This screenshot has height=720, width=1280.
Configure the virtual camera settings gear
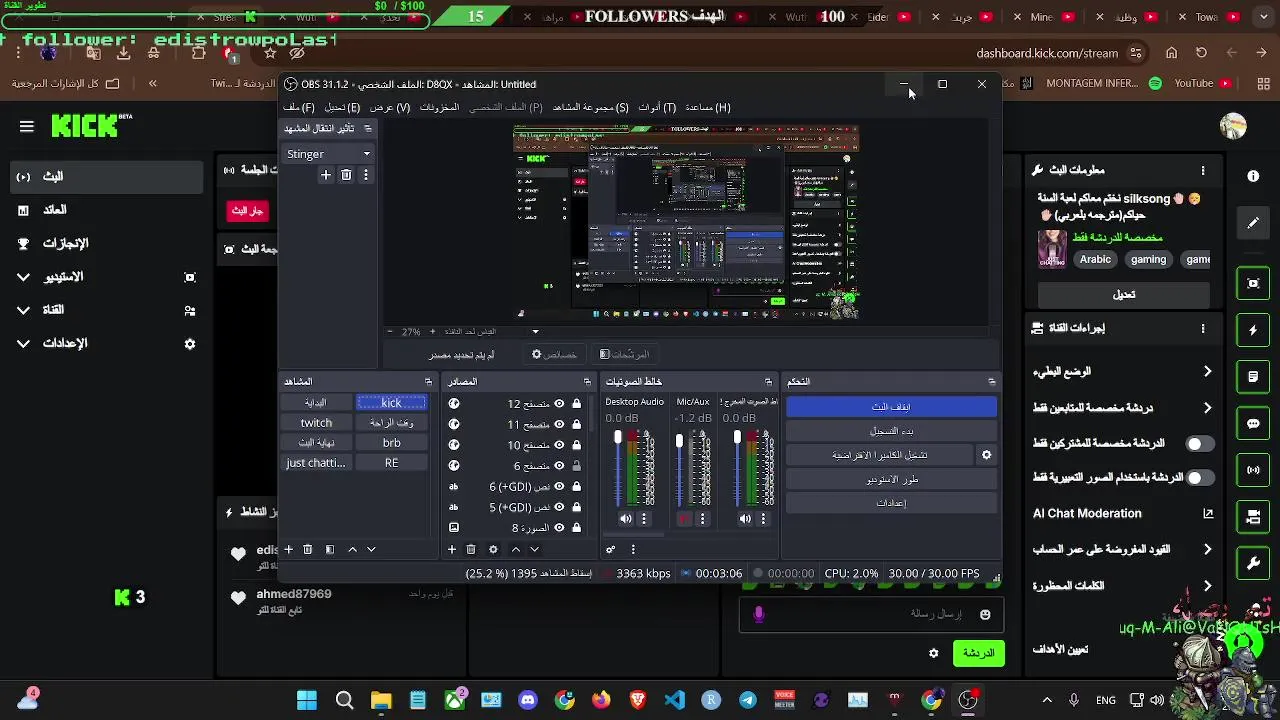[x=986, y=455]
